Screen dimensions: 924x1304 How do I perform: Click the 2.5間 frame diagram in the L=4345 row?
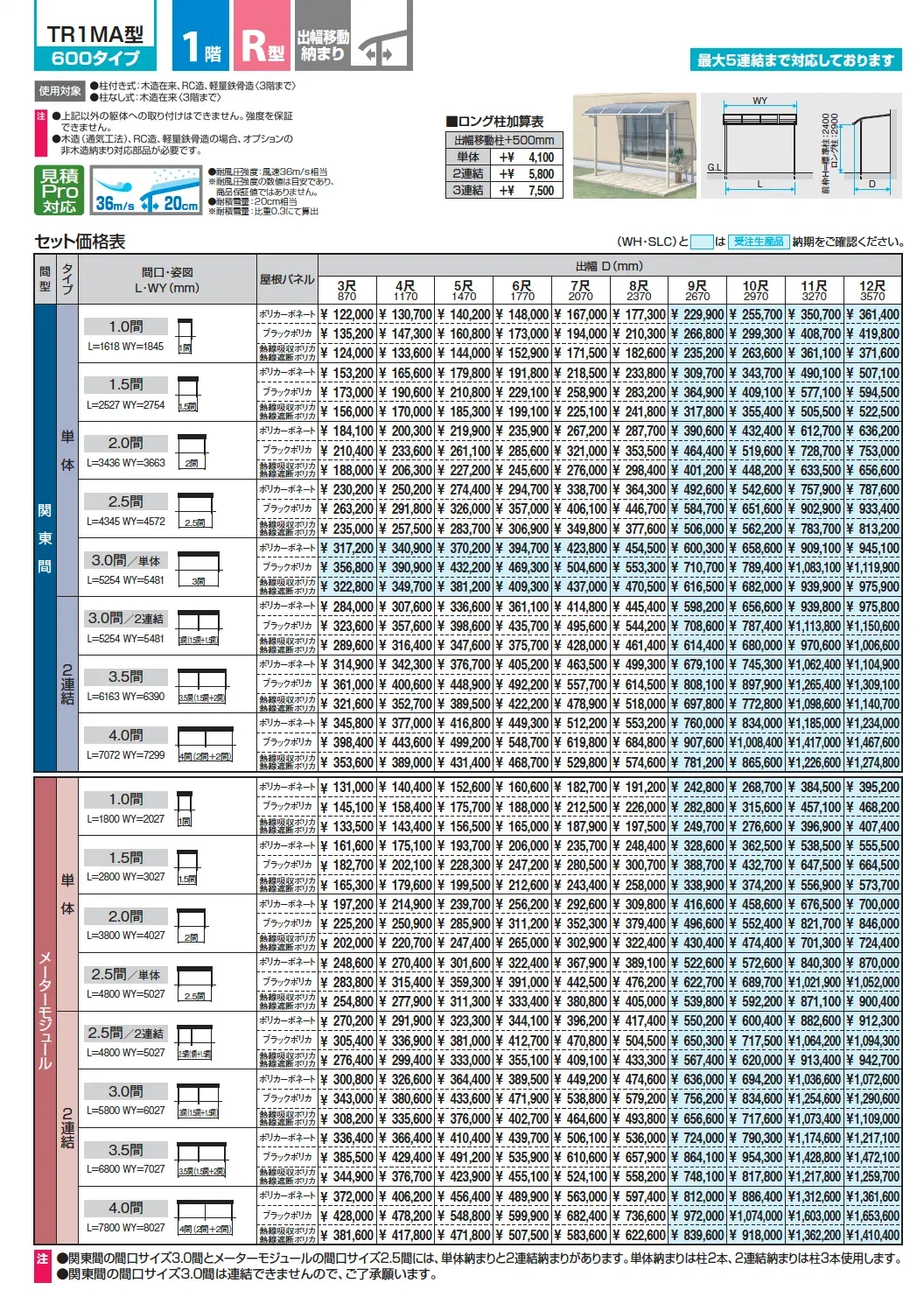(x=195, y=511)
